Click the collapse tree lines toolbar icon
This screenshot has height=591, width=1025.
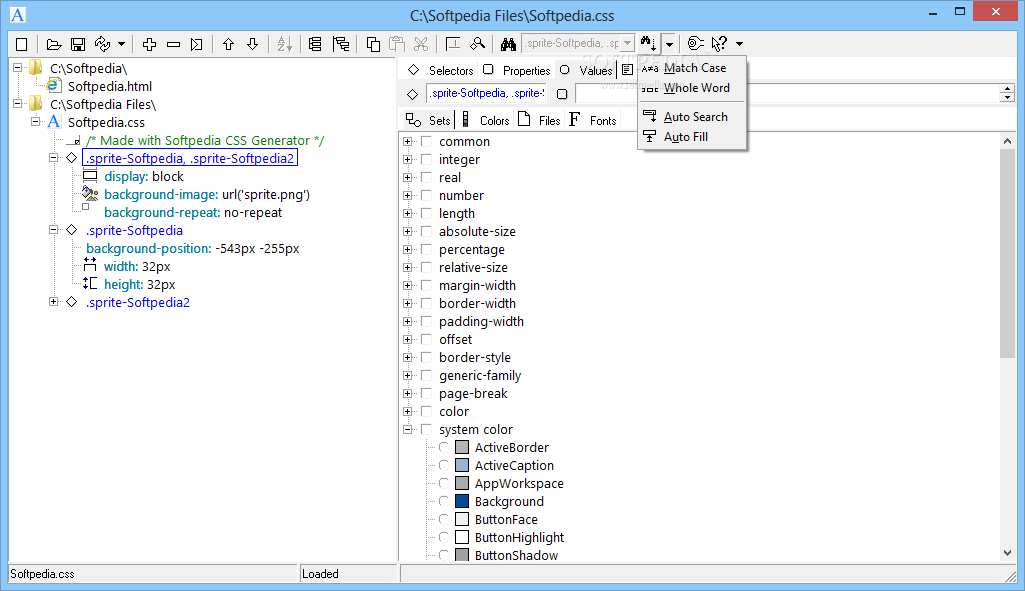[315, 44]
